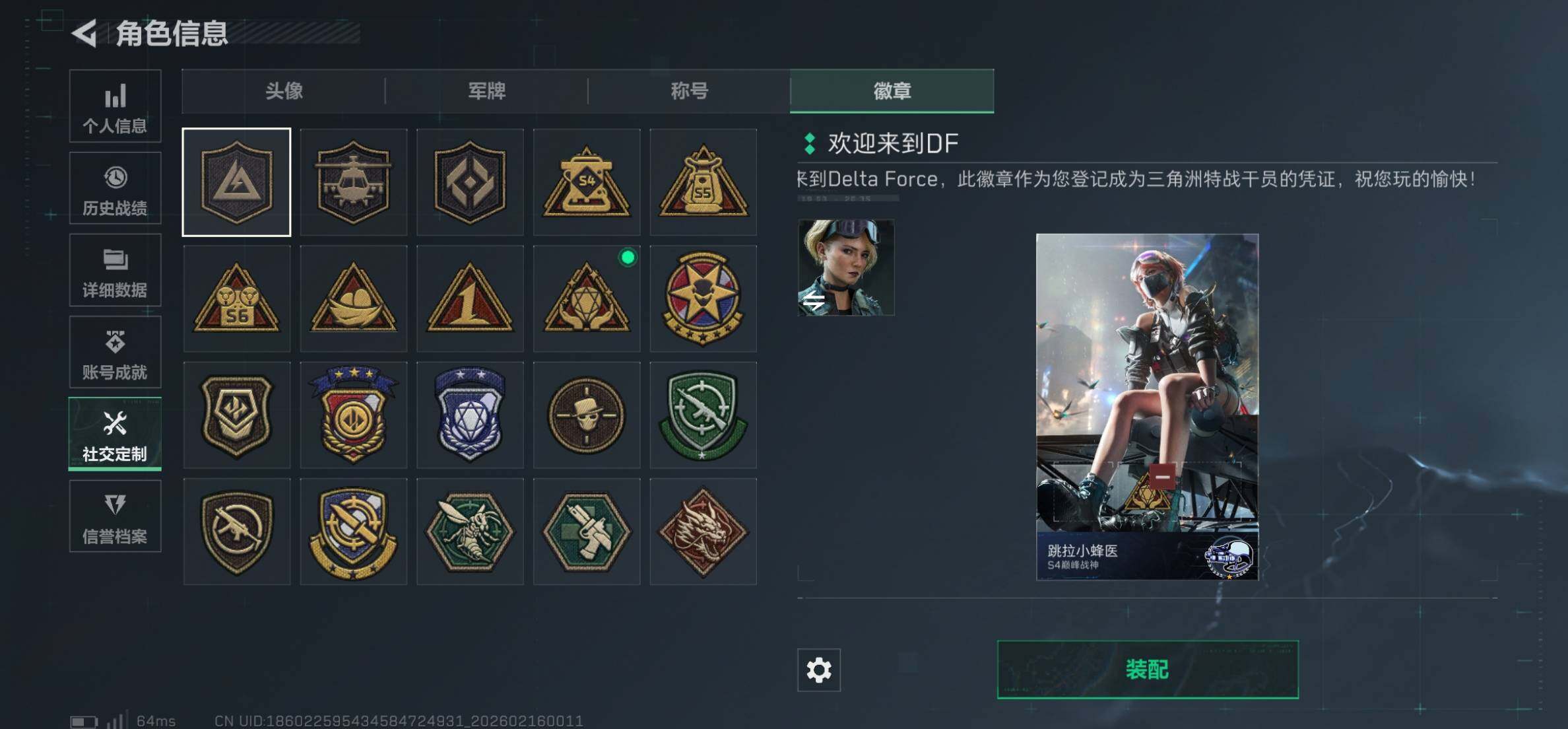Viewport: 1568px width, 729px height.
Task: Pick the green rifle crosshair shield badge
Action: click(703, 415)
